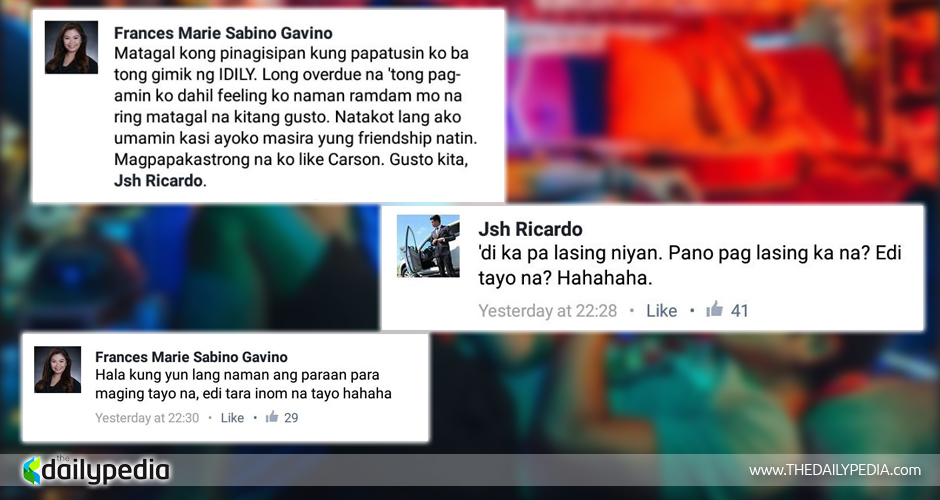Open the Jsh Ricardo commenter name link
Viewport: 940px width, 500px height.
click(x=530, y=229)
